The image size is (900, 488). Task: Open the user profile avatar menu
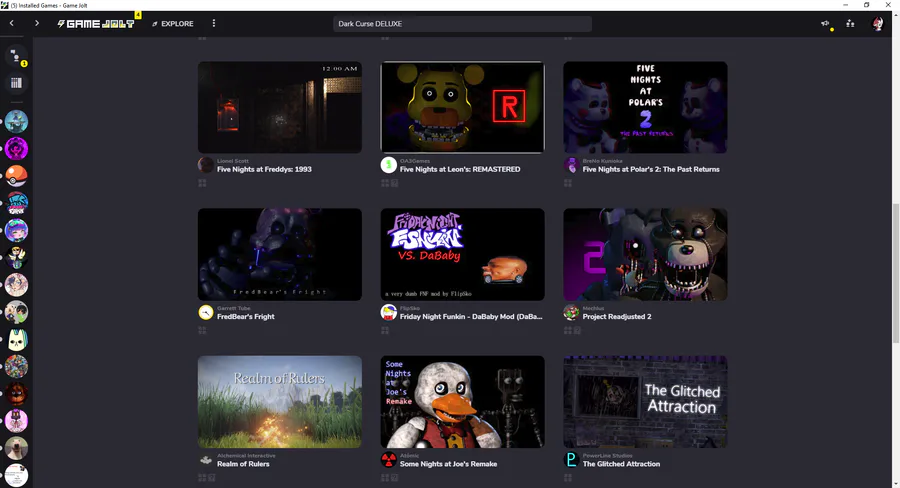[878, 24]
